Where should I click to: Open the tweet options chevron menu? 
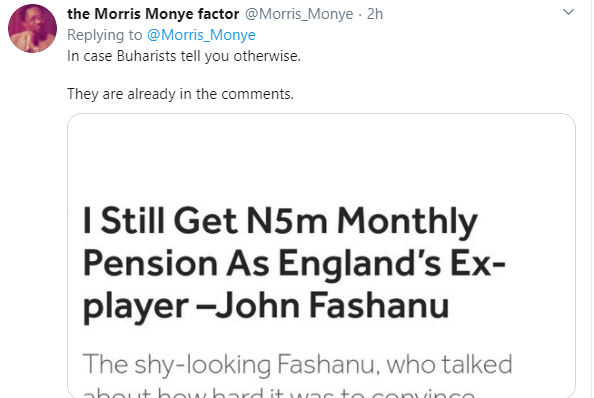(568, 12)
